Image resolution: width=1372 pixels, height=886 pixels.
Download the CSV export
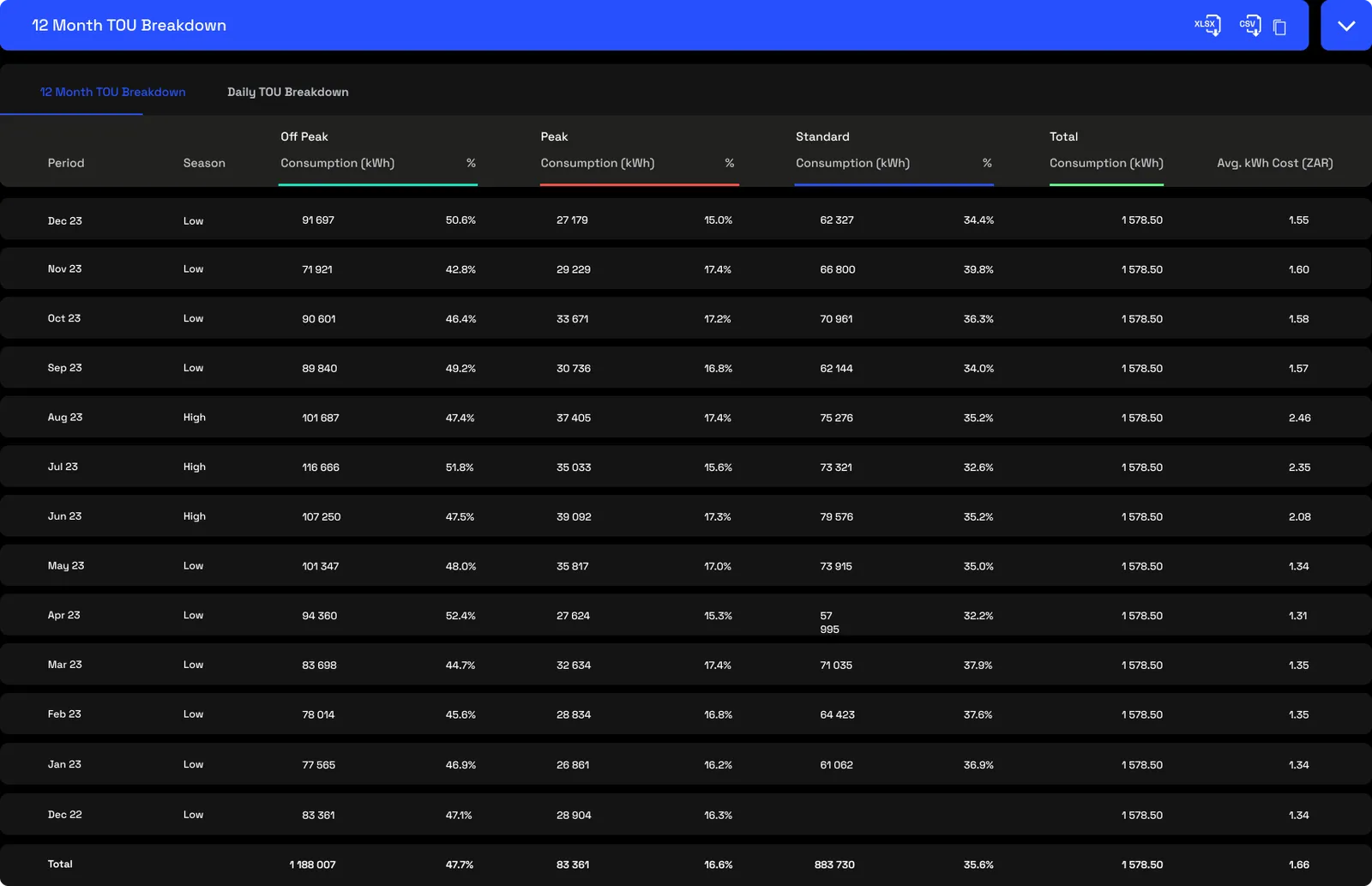tap(1250, 26)
